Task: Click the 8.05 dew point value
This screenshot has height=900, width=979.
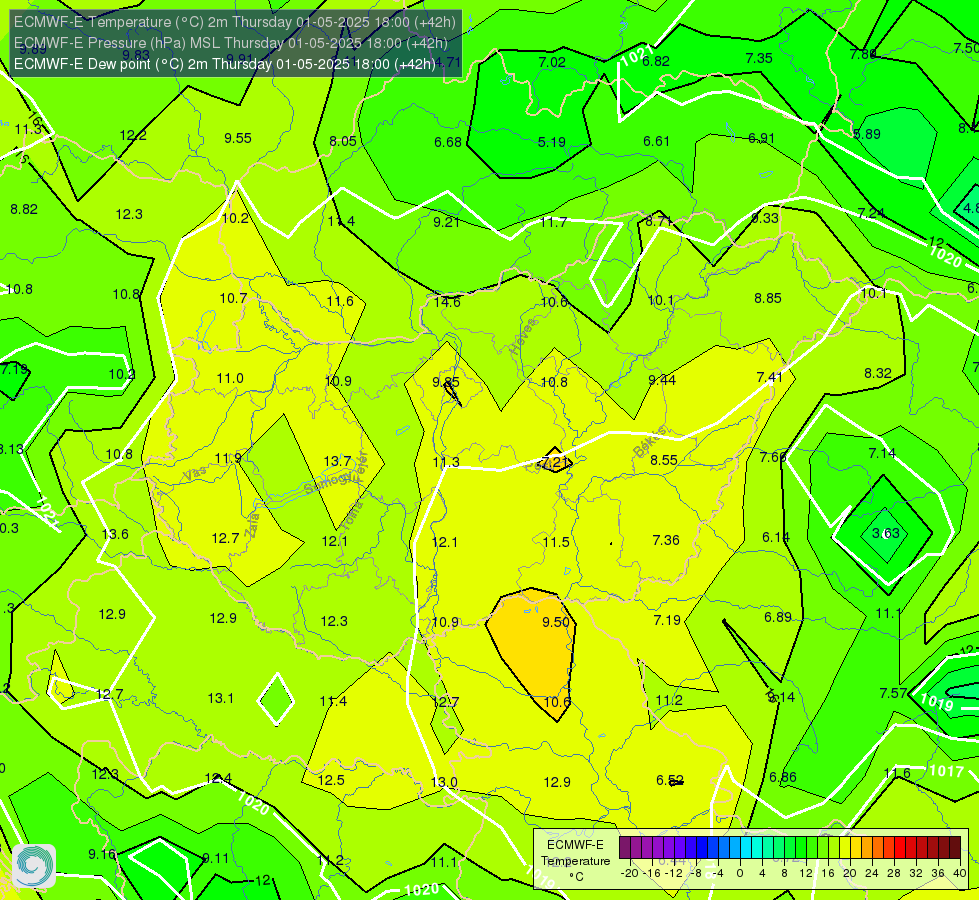Action: click(x=343, y=142)
